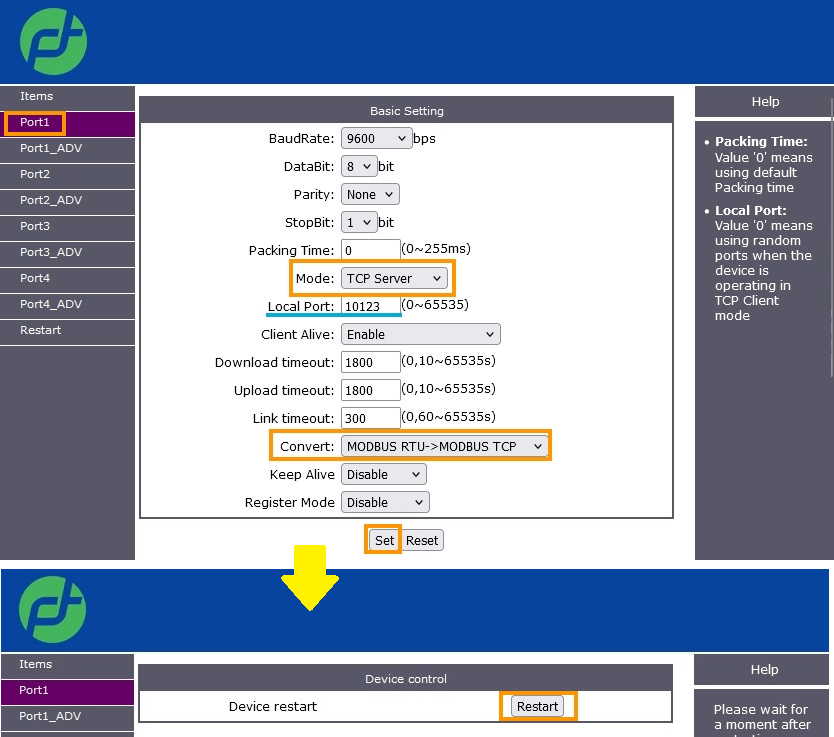Expand the DataBit dropdown
This screenshot has height=737, width=834.
[358, 166]
